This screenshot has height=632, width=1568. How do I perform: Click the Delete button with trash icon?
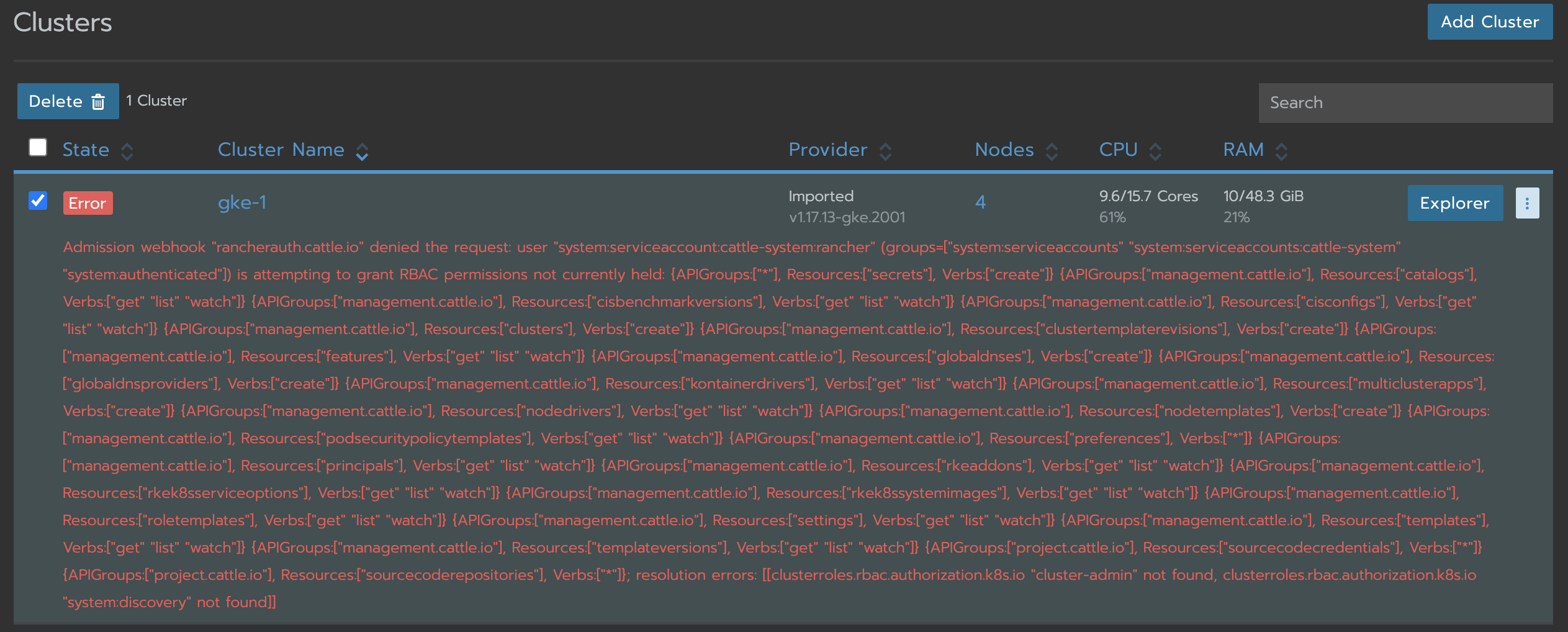click(68, 101)
